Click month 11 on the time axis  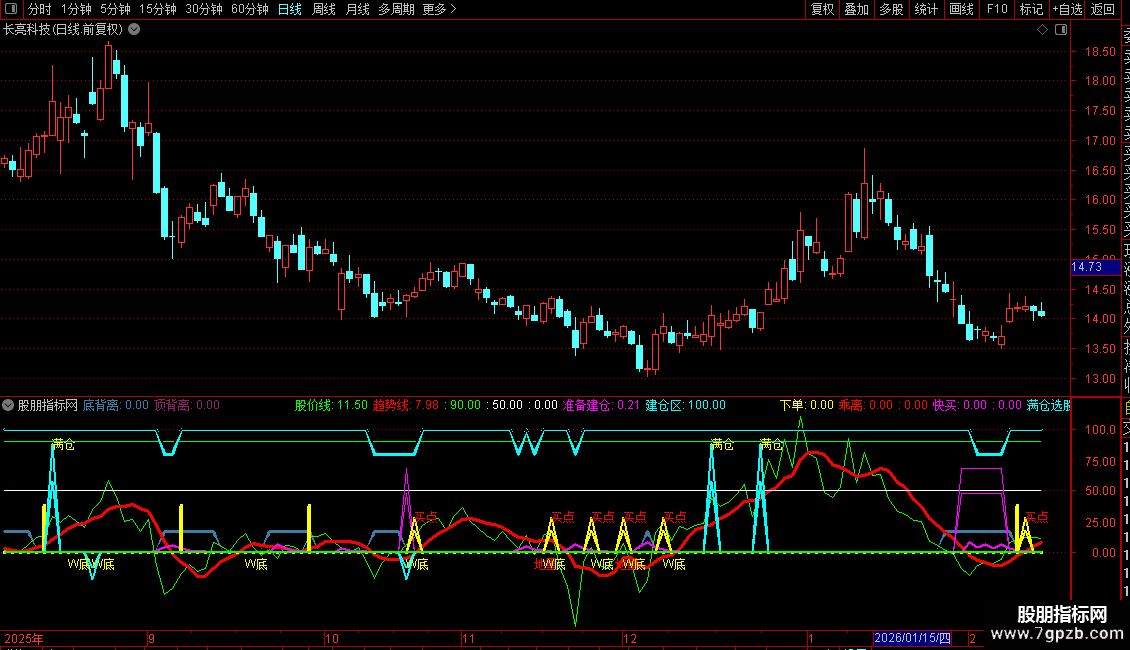click(x=468, y=638)
